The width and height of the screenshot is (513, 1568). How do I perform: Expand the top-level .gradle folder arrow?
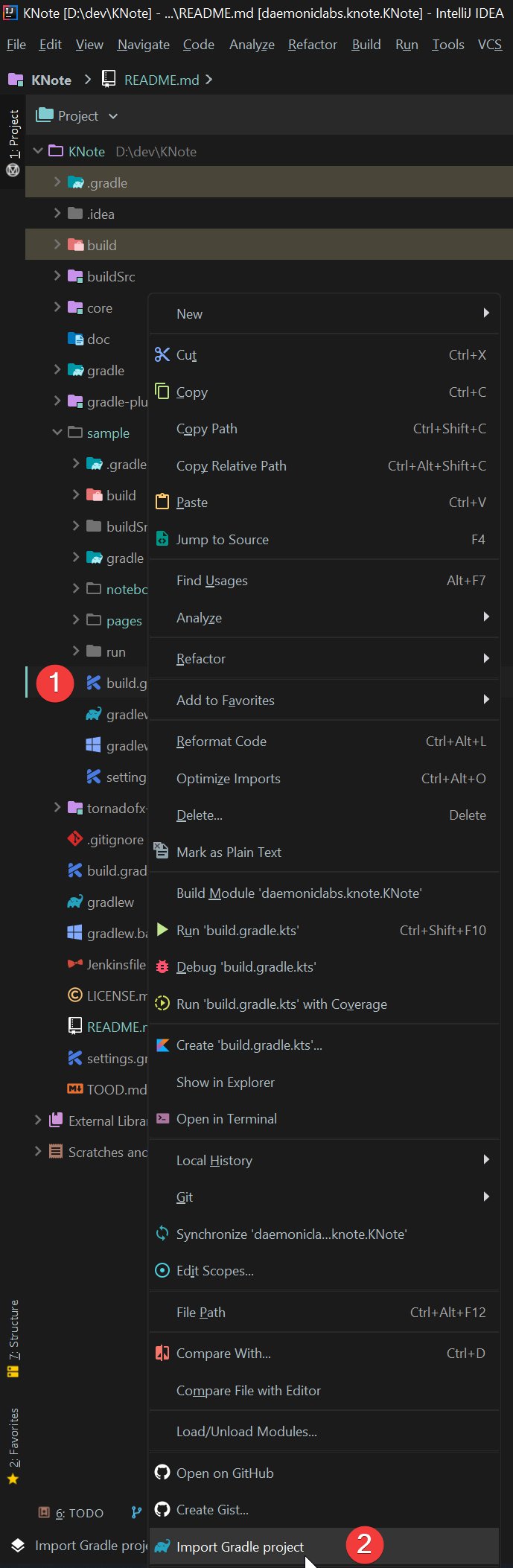click(x=57, y=182)
